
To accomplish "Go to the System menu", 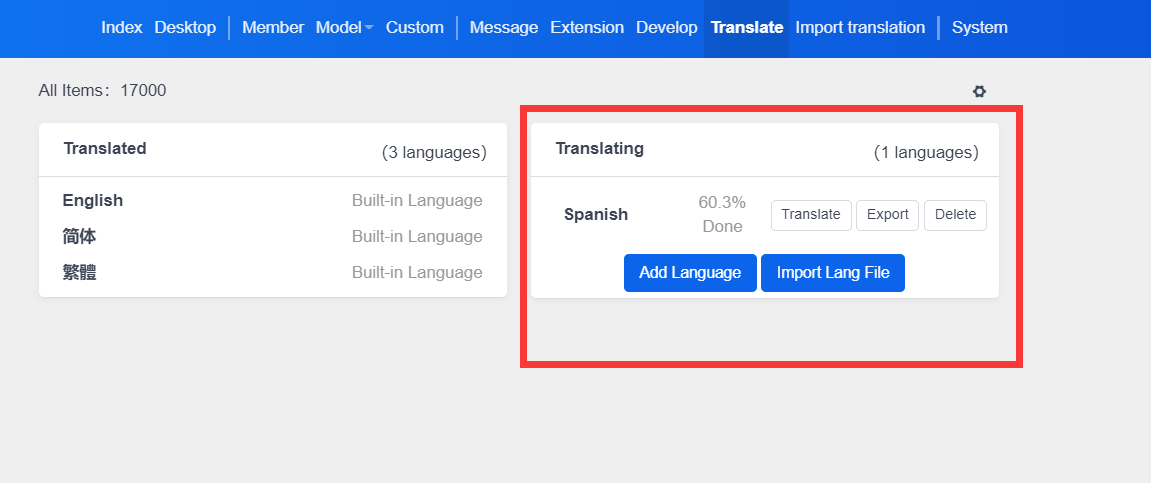I will [x=979, y=28].
